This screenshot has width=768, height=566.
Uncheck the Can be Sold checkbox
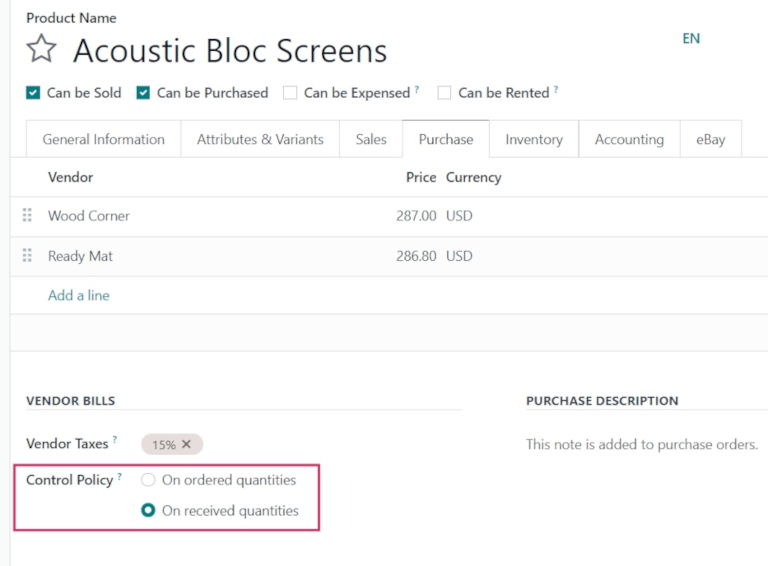(x=34, y=93)
